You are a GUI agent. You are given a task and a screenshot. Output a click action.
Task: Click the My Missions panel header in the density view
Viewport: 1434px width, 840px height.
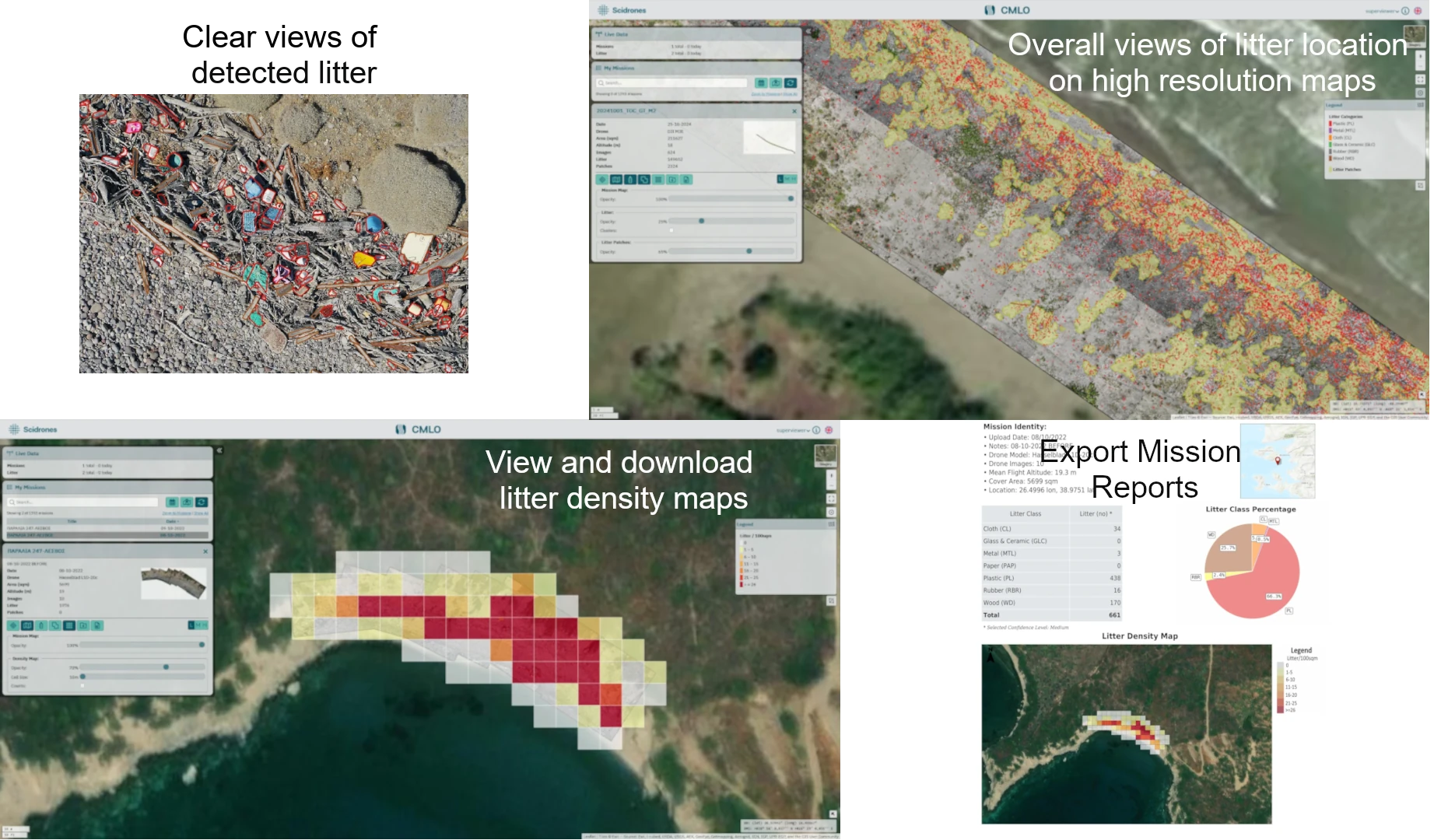(107, 488)
